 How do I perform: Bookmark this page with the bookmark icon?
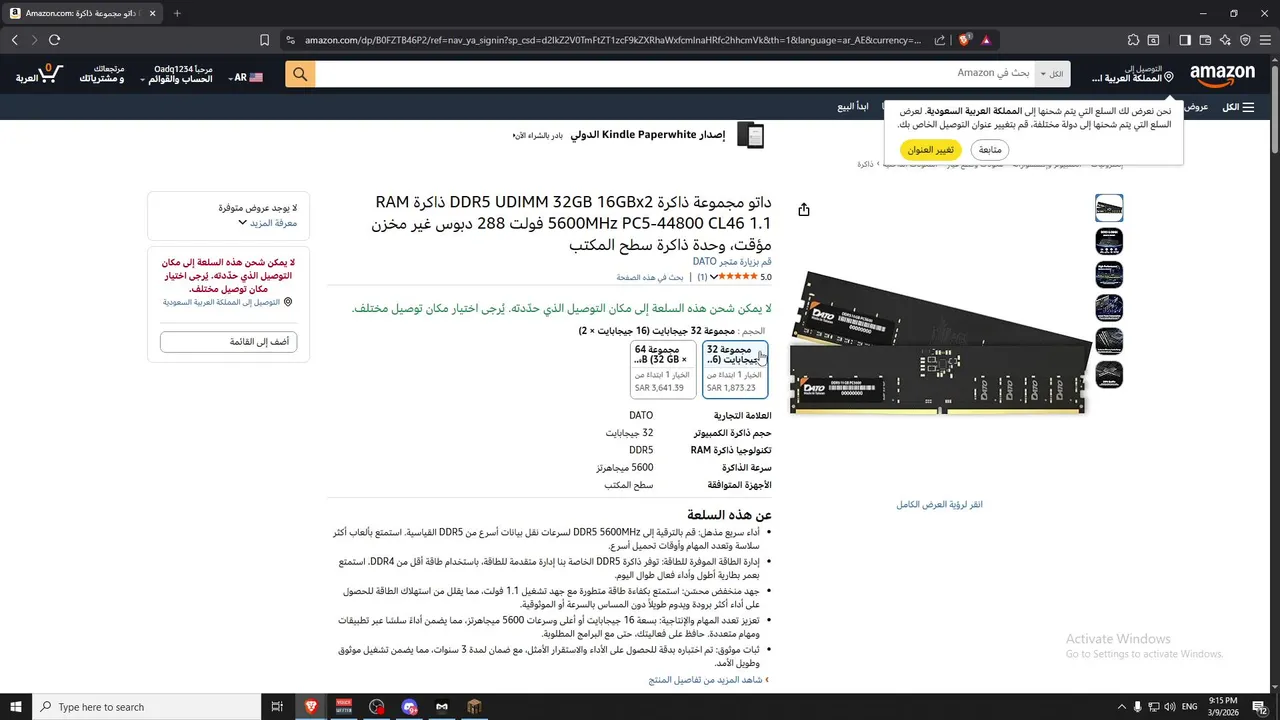click(264, 40)
